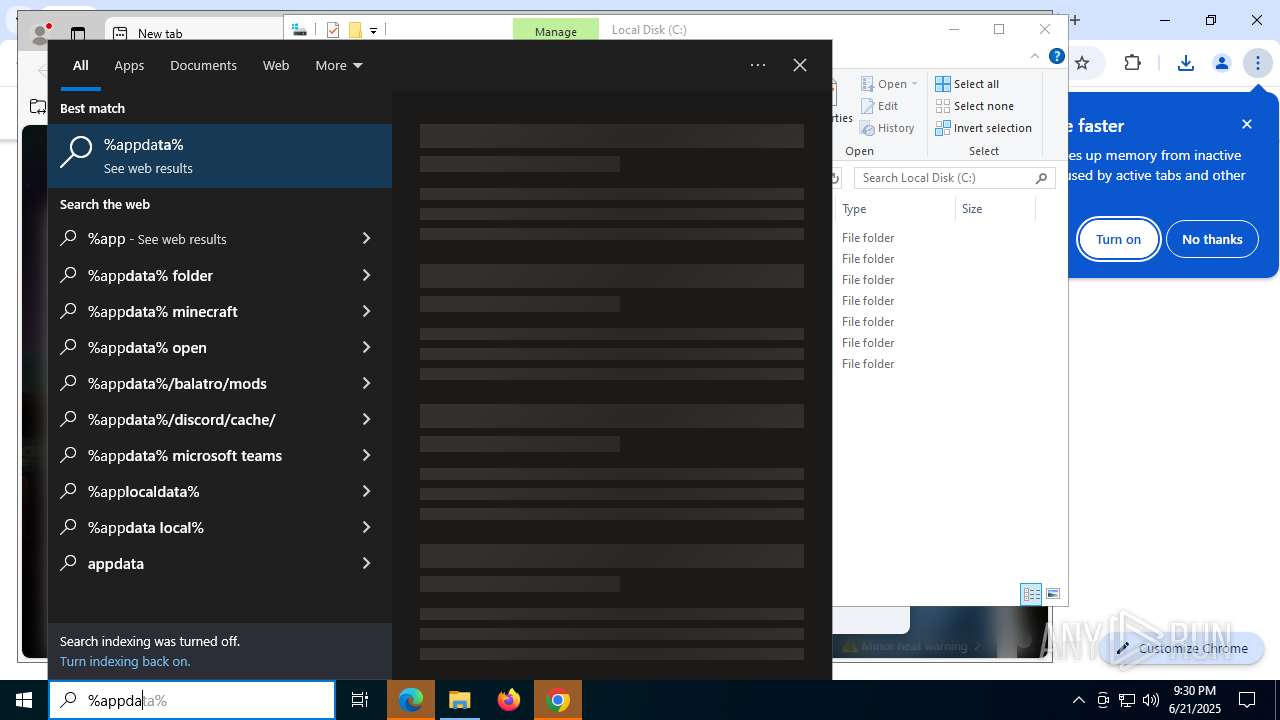The width and height of the screenshot is (1280, 720).
Task: Switch Explorer to details view icon
Action: click(1031, 594)
